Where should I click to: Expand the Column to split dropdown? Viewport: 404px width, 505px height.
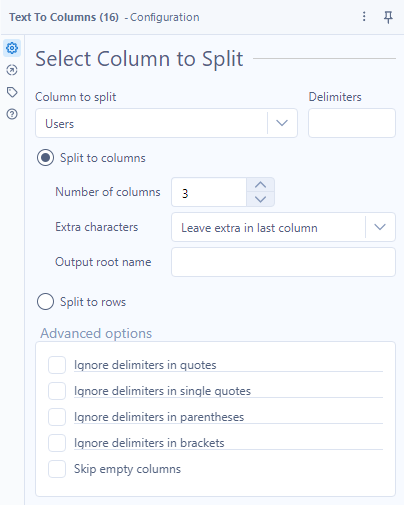tap(166, 123)
